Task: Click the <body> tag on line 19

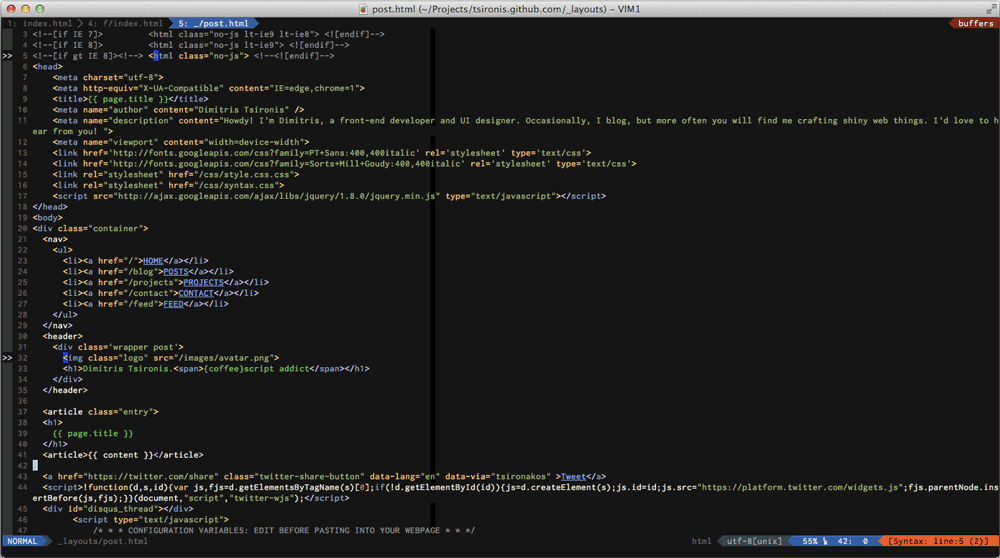Action: 48,218
